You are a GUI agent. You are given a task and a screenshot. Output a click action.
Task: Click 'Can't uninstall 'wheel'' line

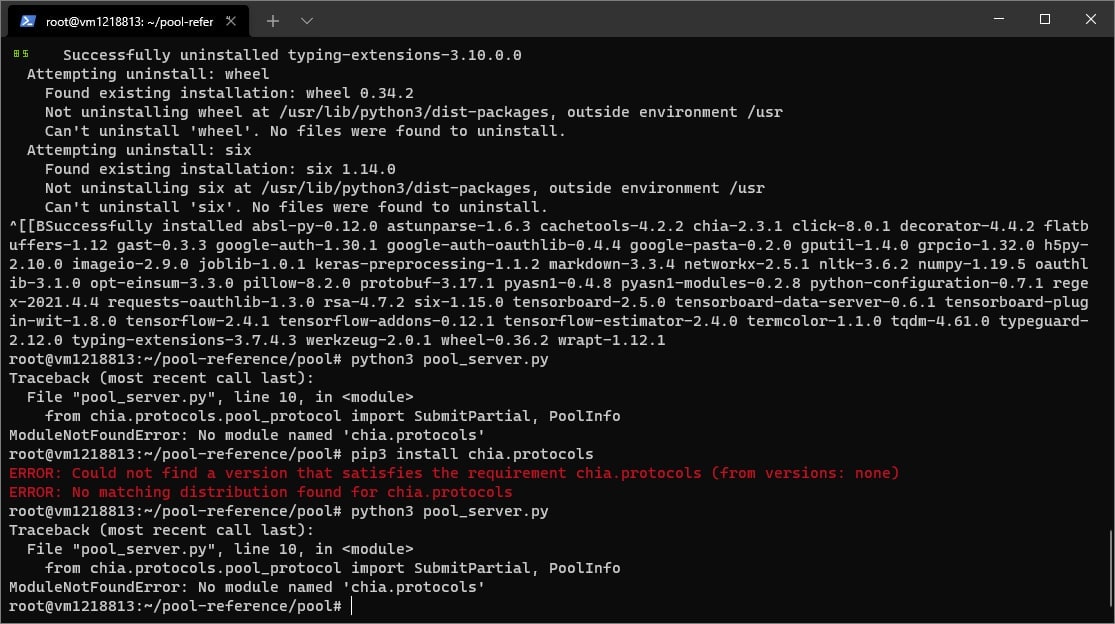coord(305,131)
